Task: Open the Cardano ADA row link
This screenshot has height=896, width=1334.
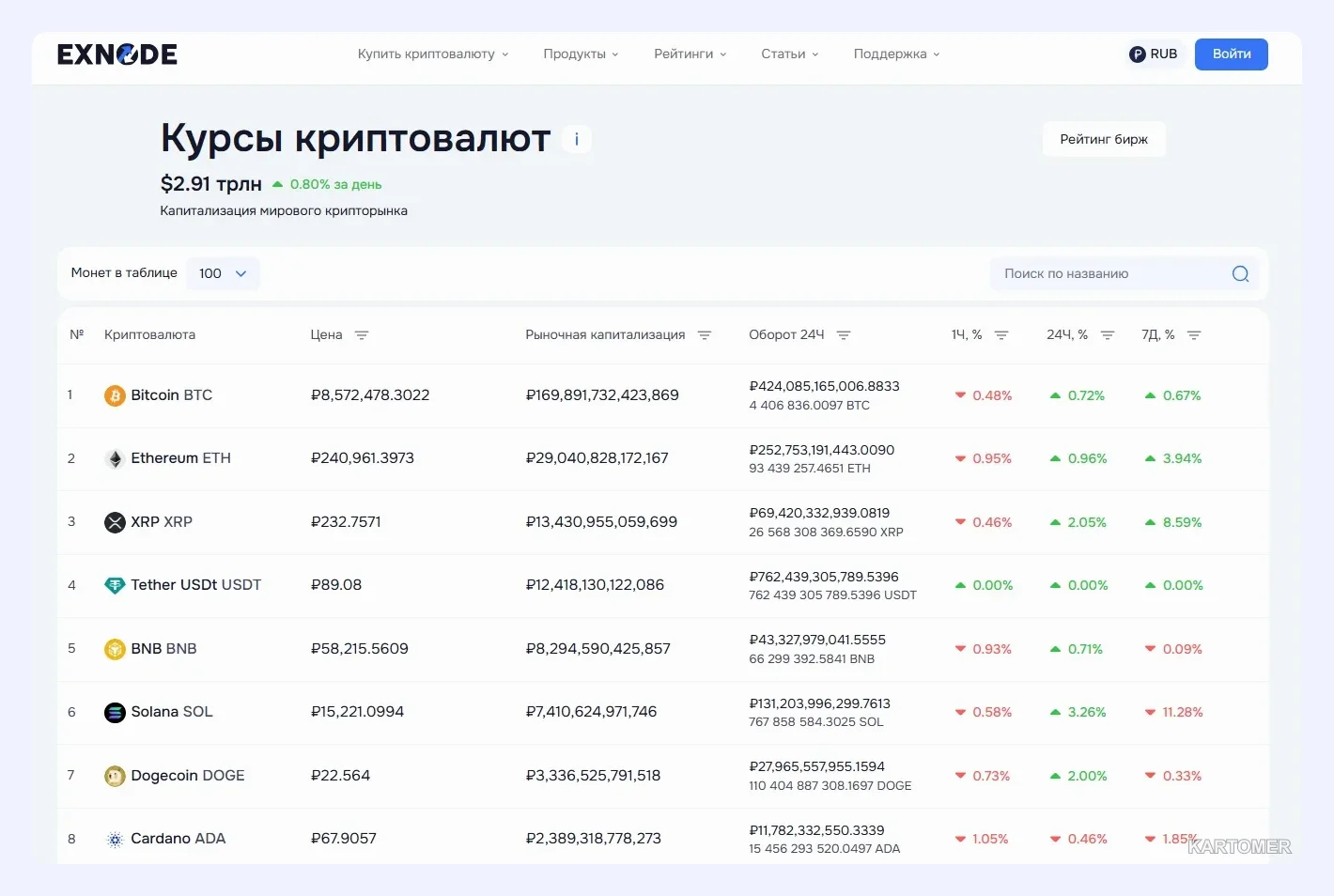Action: click(178, 839)
